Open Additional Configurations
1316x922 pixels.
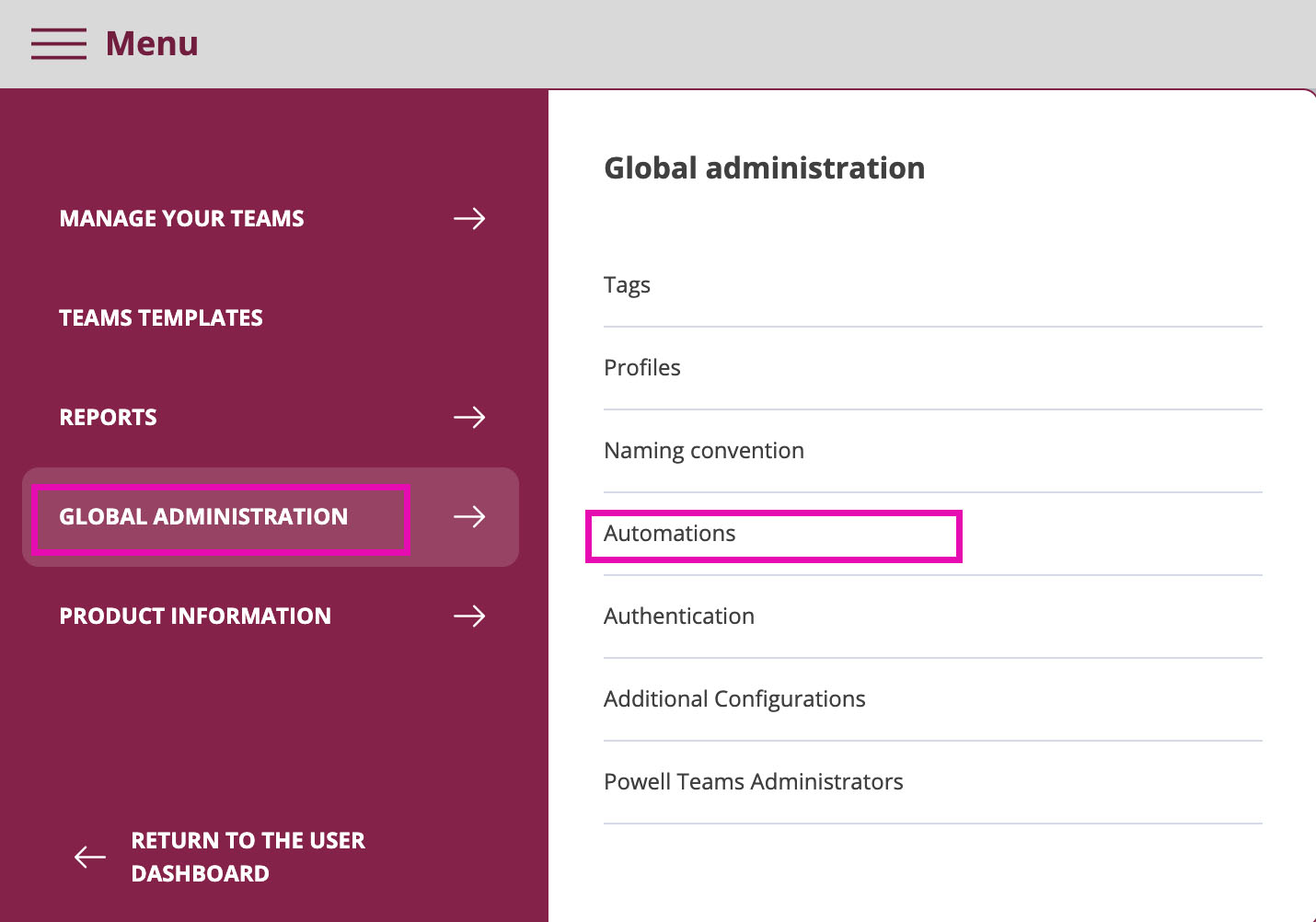click(x=933, y=699)
